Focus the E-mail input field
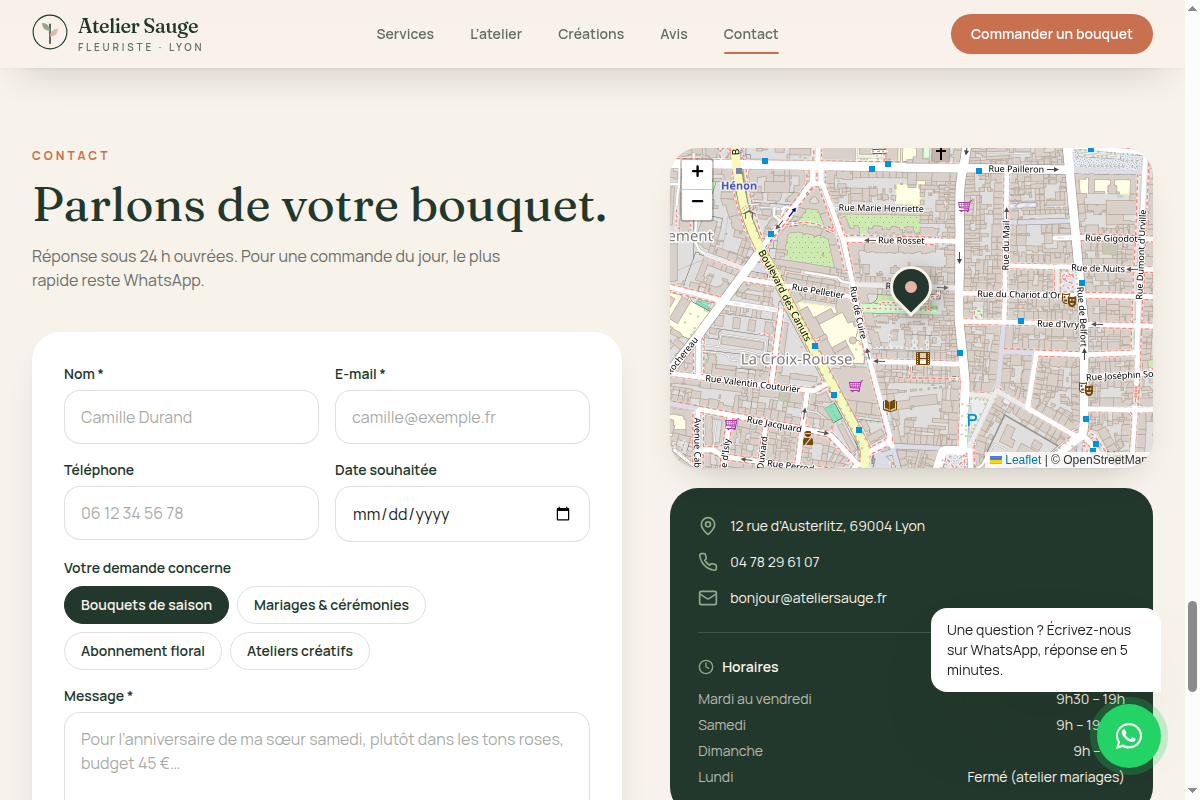This screenshot has height=800, width=1200. [x=462, y=417]
